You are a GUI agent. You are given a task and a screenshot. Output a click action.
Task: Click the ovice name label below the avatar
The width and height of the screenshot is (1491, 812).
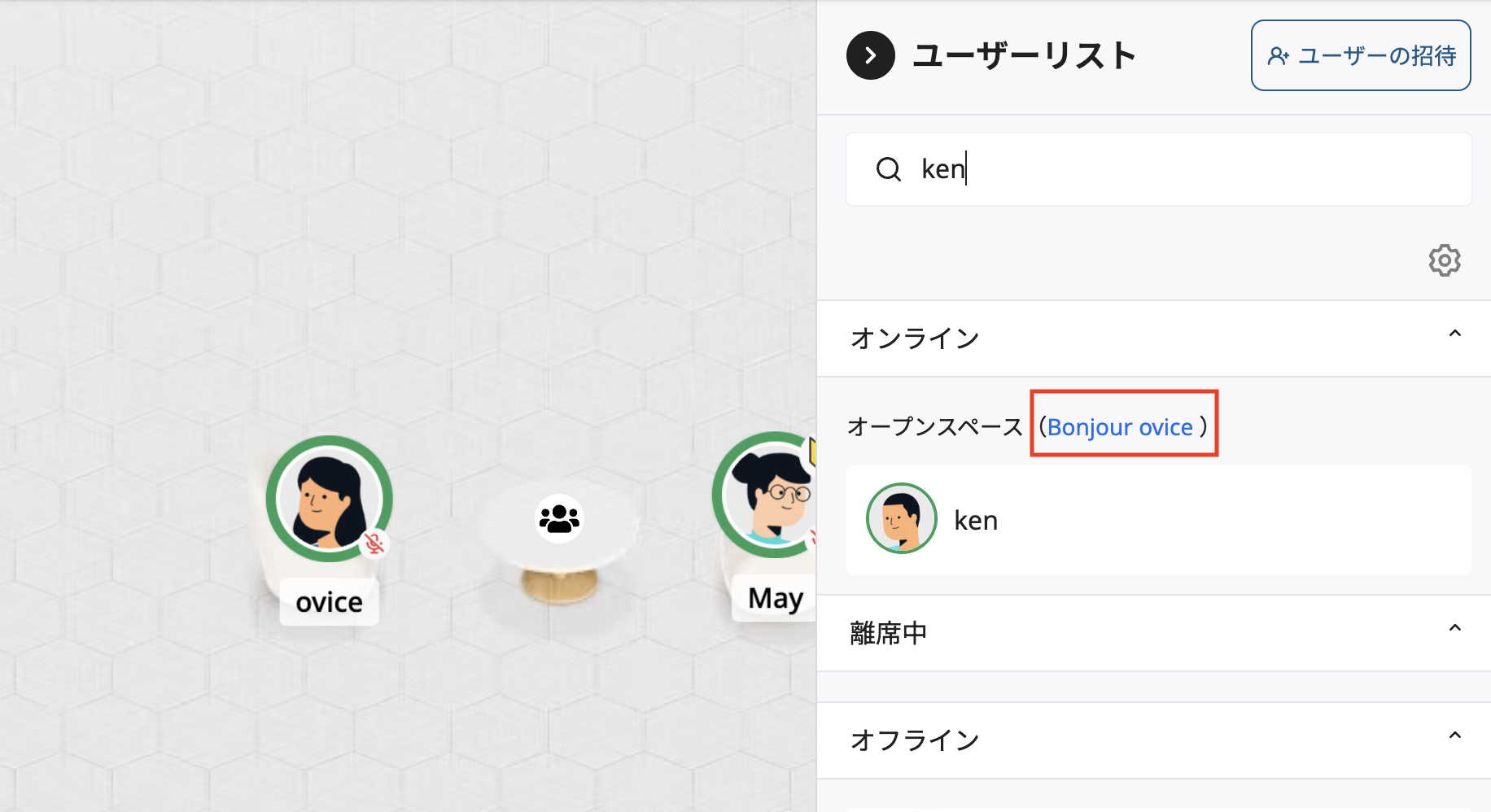(328, 602)
